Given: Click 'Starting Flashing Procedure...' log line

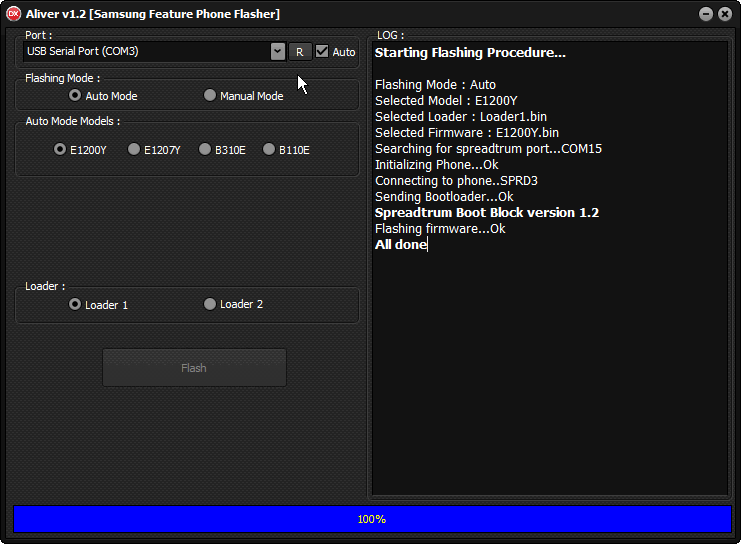Looking at the screenshot, I should tap(470, 52).
